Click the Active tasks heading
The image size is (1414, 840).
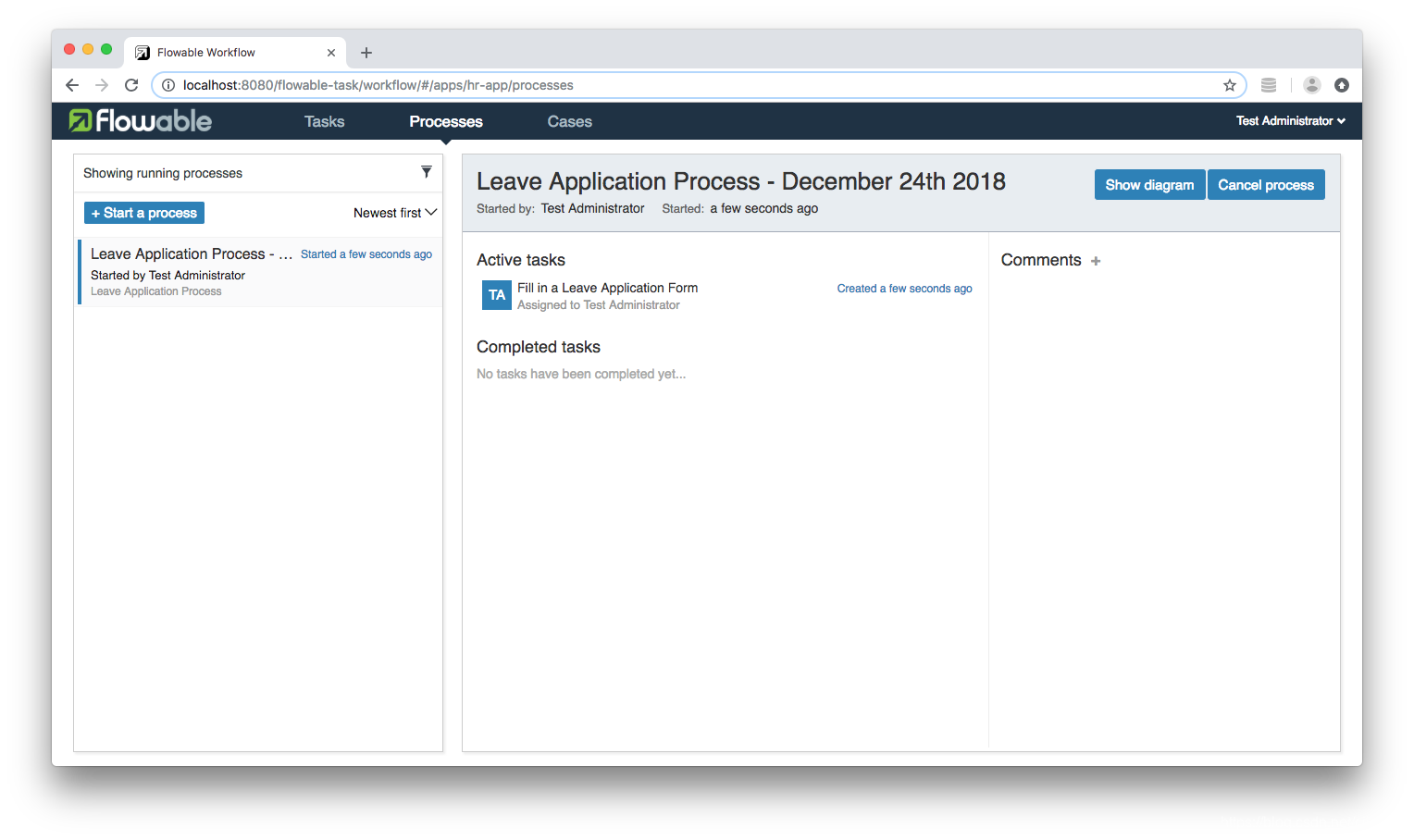pyautogui.click(x=521, y=260)
